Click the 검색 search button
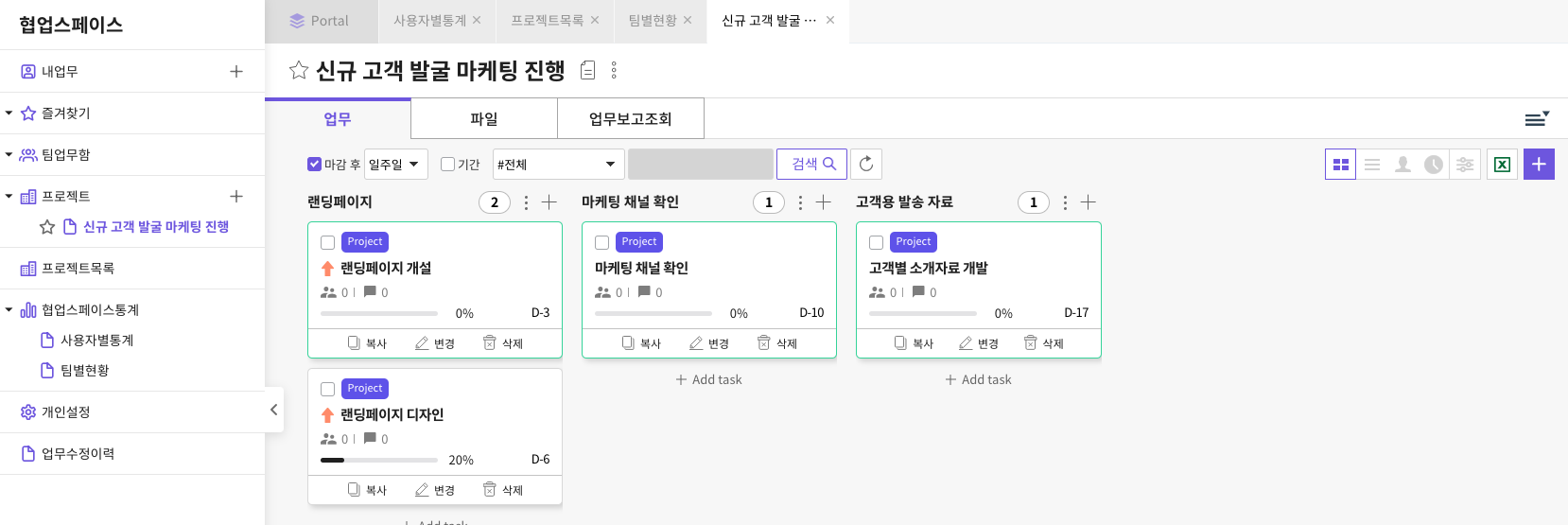 [811, 165]
